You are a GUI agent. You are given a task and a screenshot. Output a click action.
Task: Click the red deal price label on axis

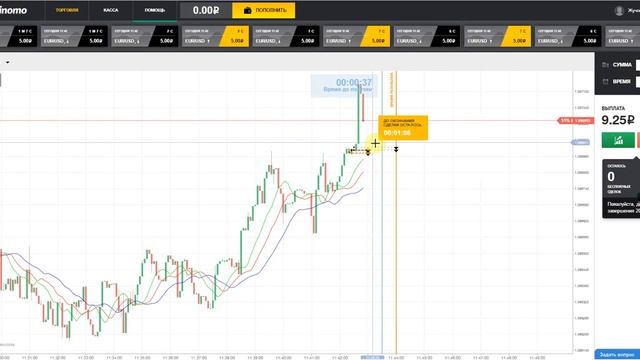click(x=576, y=120)
